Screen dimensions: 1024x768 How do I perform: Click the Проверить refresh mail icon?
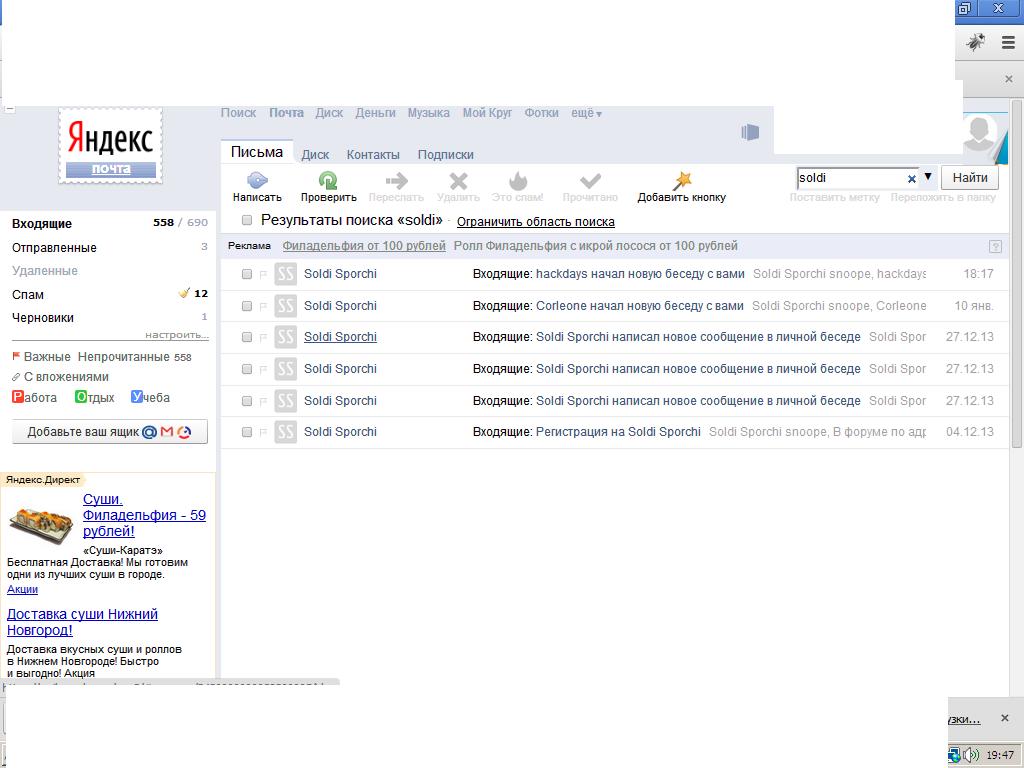click(328, 180)
